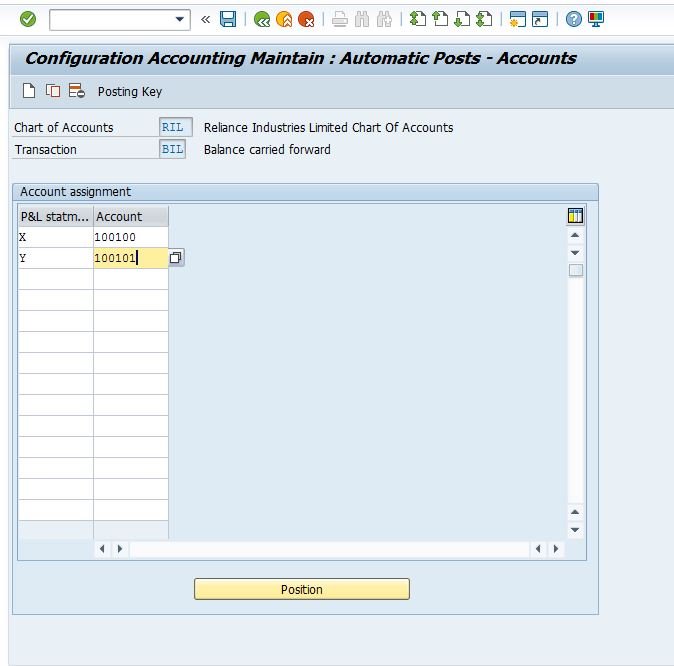674x666 pixels.
Task: Open the table column settings icon
Action: click(575, 216)
